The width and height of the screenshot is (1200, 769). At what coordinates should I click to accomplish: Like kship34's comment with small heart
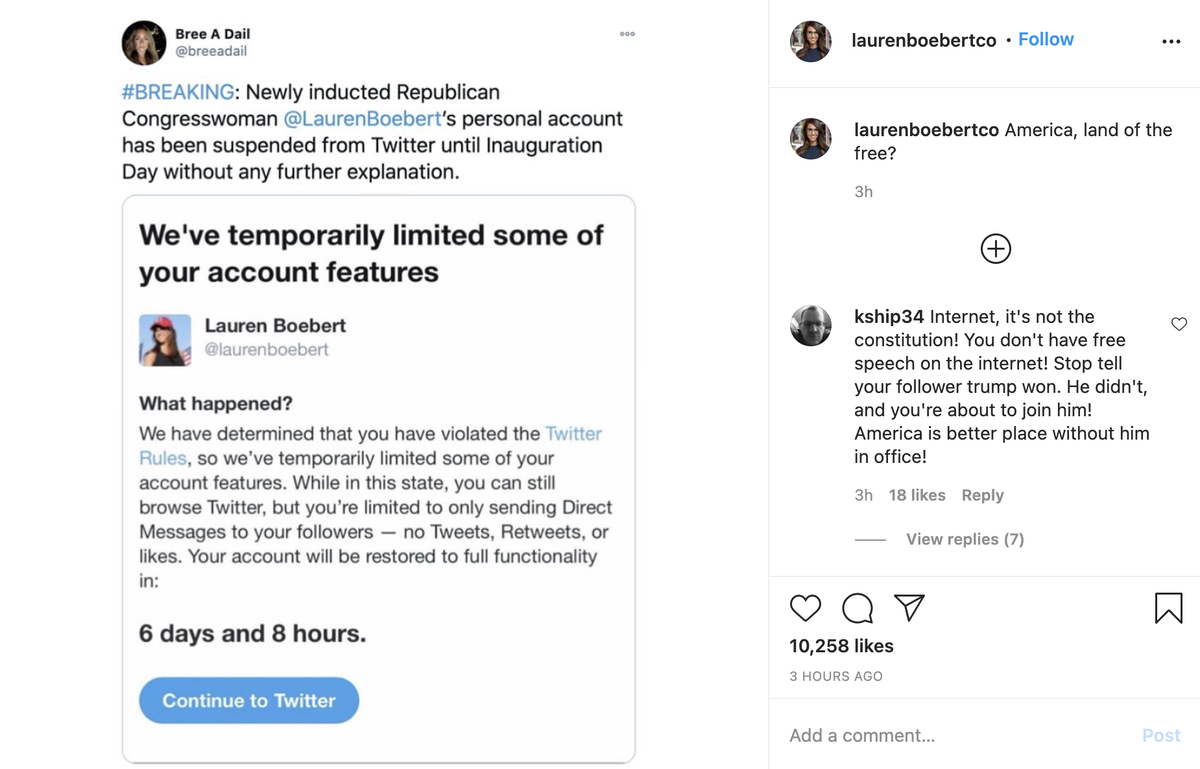1179,324
